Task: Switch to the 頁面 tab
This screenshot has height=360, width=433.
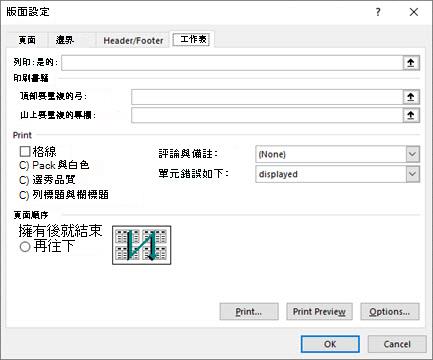Action: pos(27,40)
